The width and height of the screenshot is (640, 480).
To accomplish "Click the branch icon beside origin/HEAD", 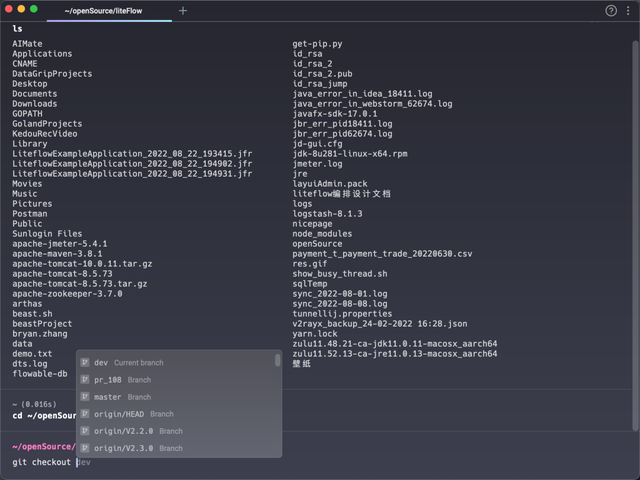I will click(x=85, y=414).
